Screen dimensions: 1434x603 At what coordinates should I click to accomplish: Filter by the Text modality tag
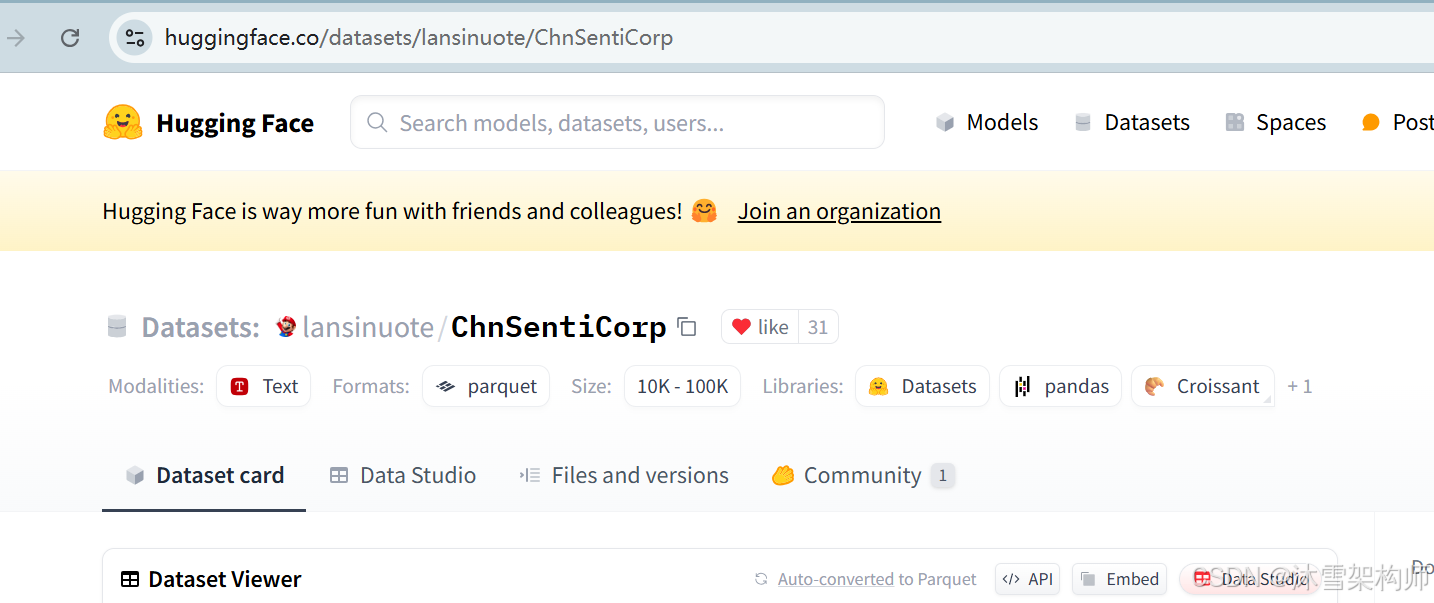pos(264,386)
